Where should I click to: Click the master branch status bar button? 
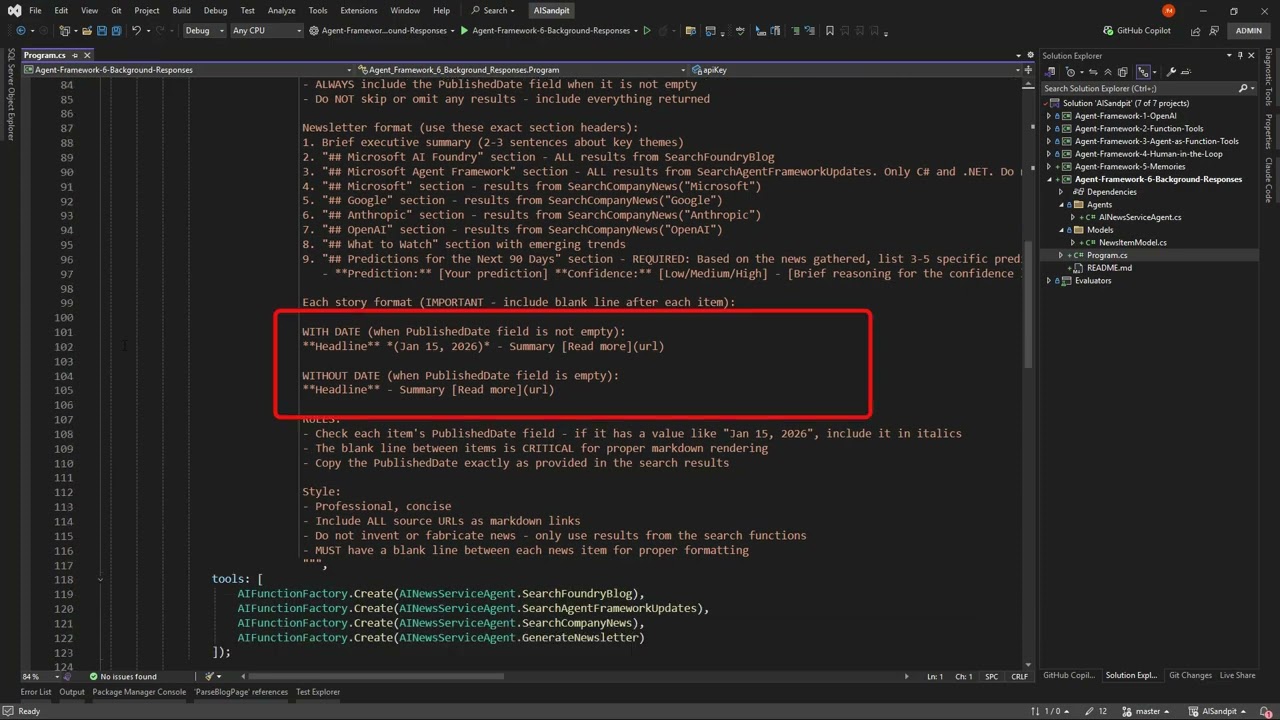coord(1147,711)
